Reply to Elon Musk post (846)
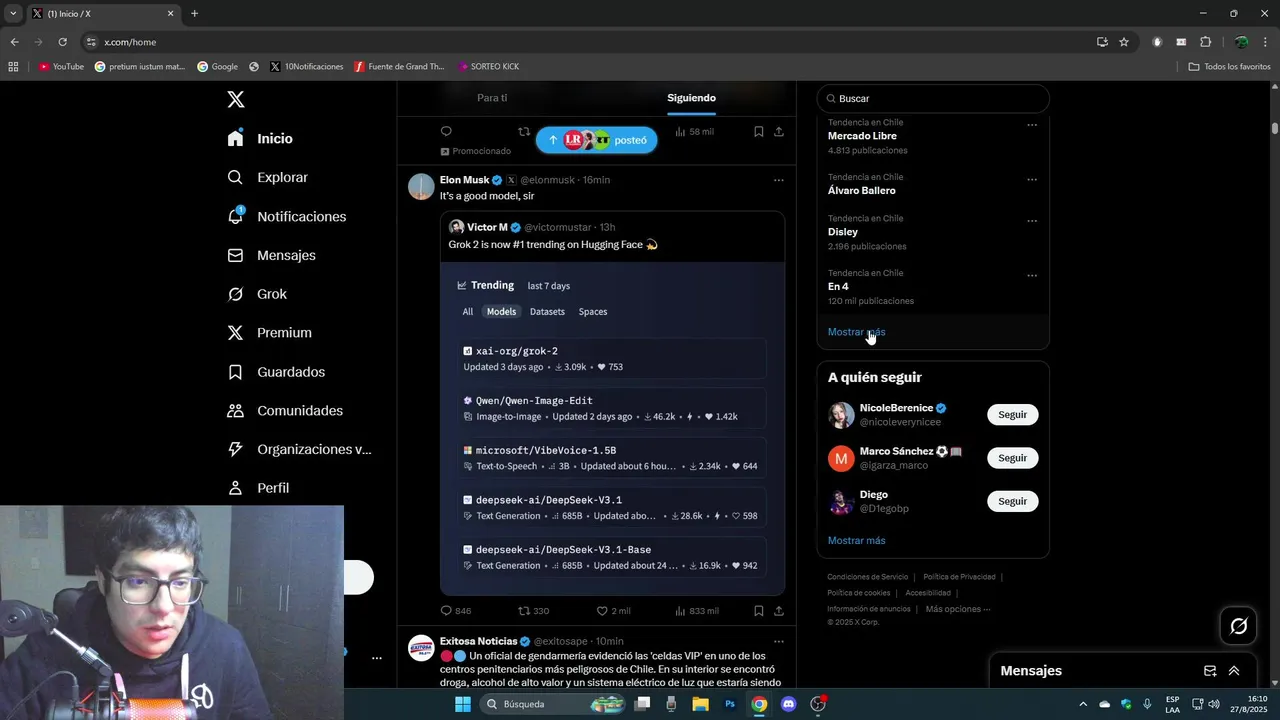1280x720 pixels. click(456, 611)
